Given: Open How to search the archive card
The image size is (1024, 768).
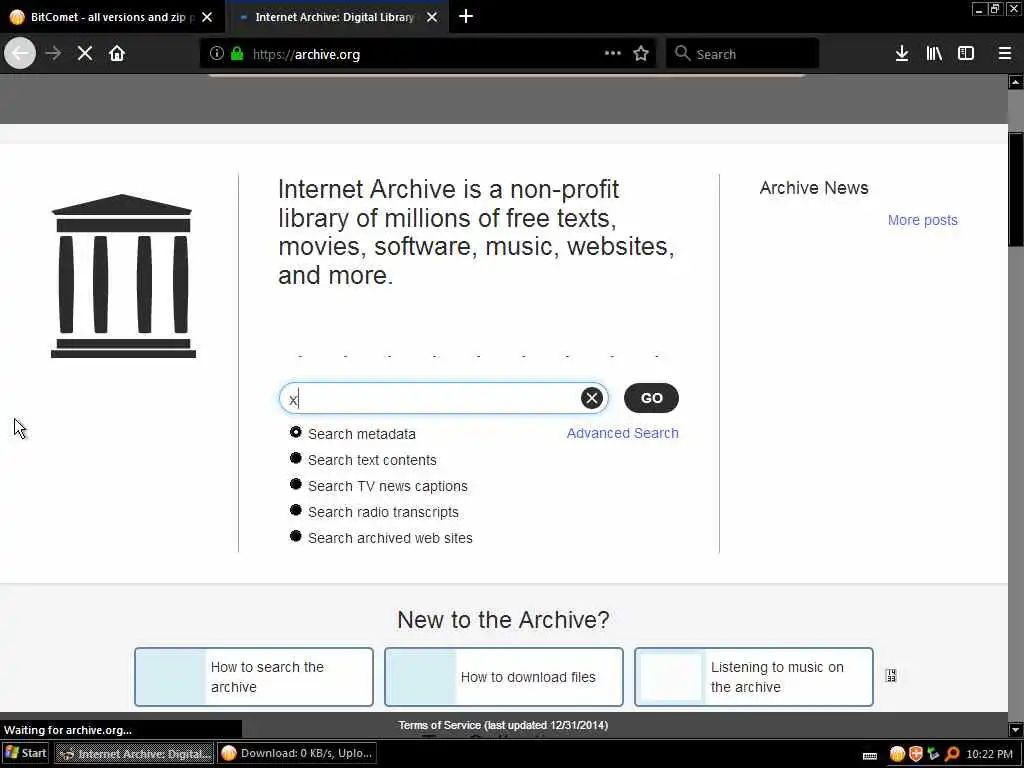Looking at the screenshot, I should tap(254, 677).
